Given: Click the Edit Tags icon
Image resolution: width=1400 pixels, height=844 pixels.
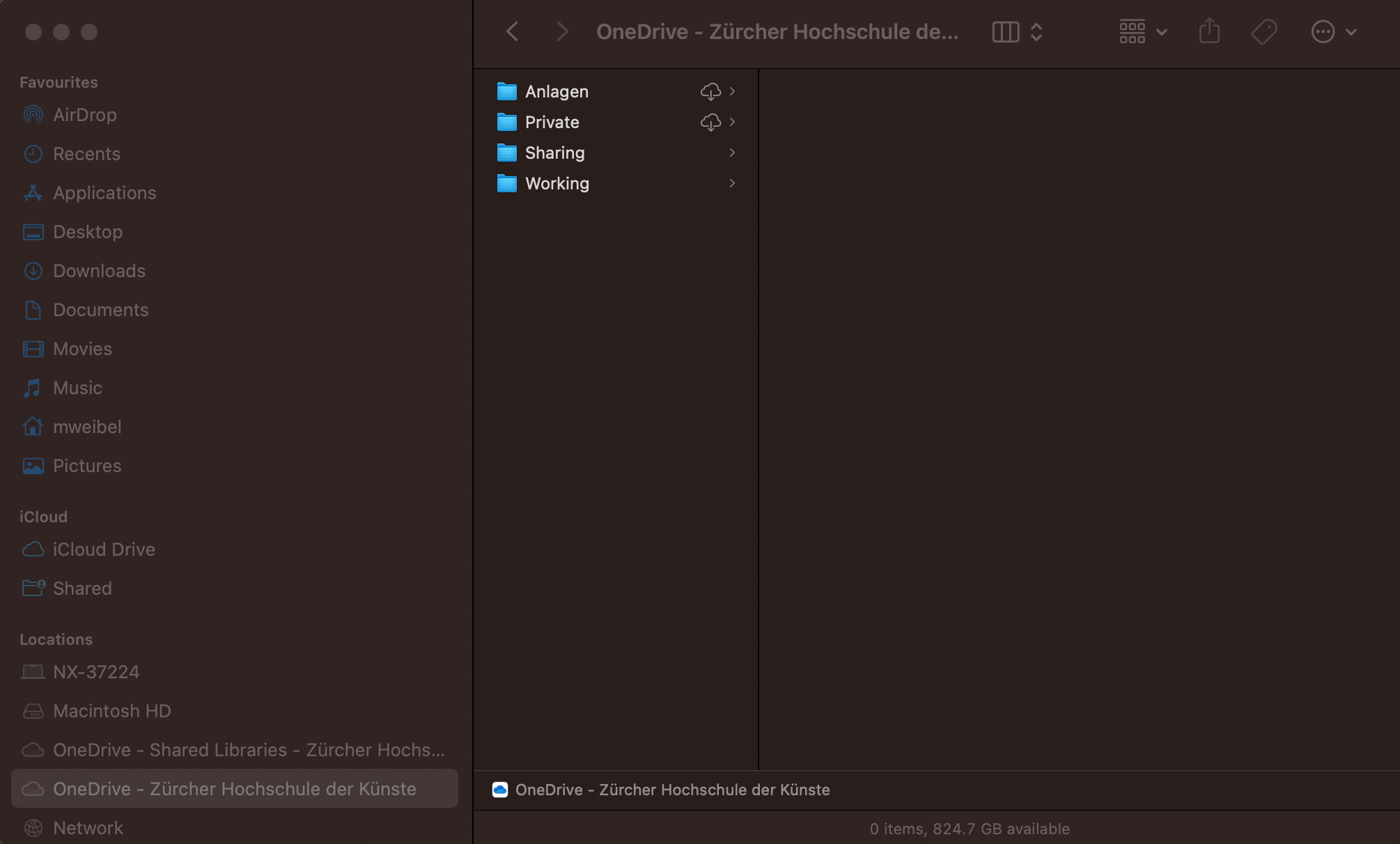Looking at the screenshot, I should click(1263, 32).
